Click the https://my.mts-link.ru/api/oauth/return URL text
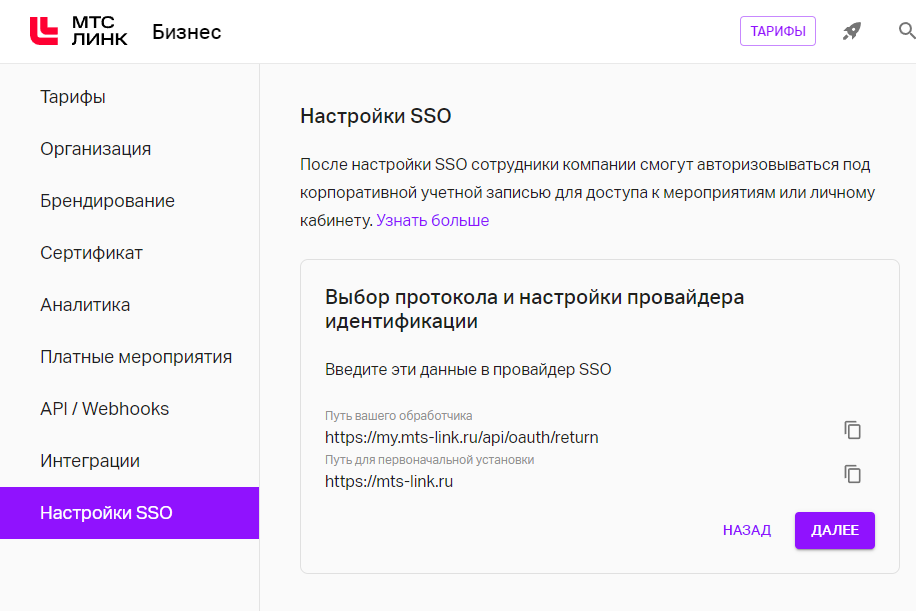The height and width of the screenshot is (611, 916). (x=462, y=437)
